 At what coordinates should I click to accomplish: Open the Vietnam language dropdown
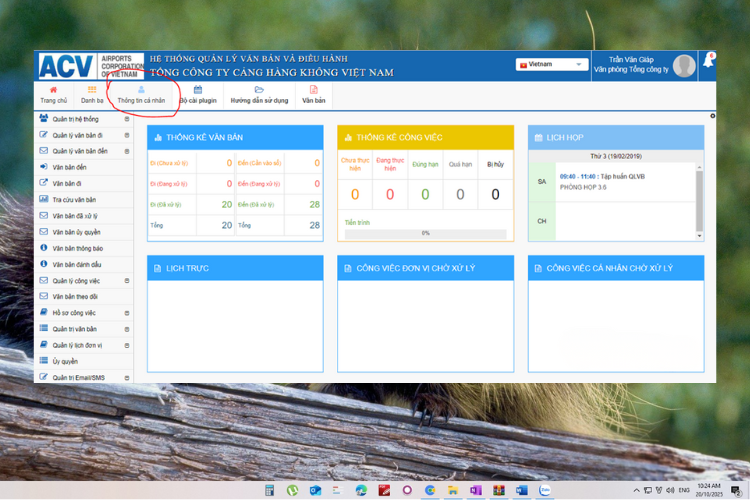pos(551,64)
